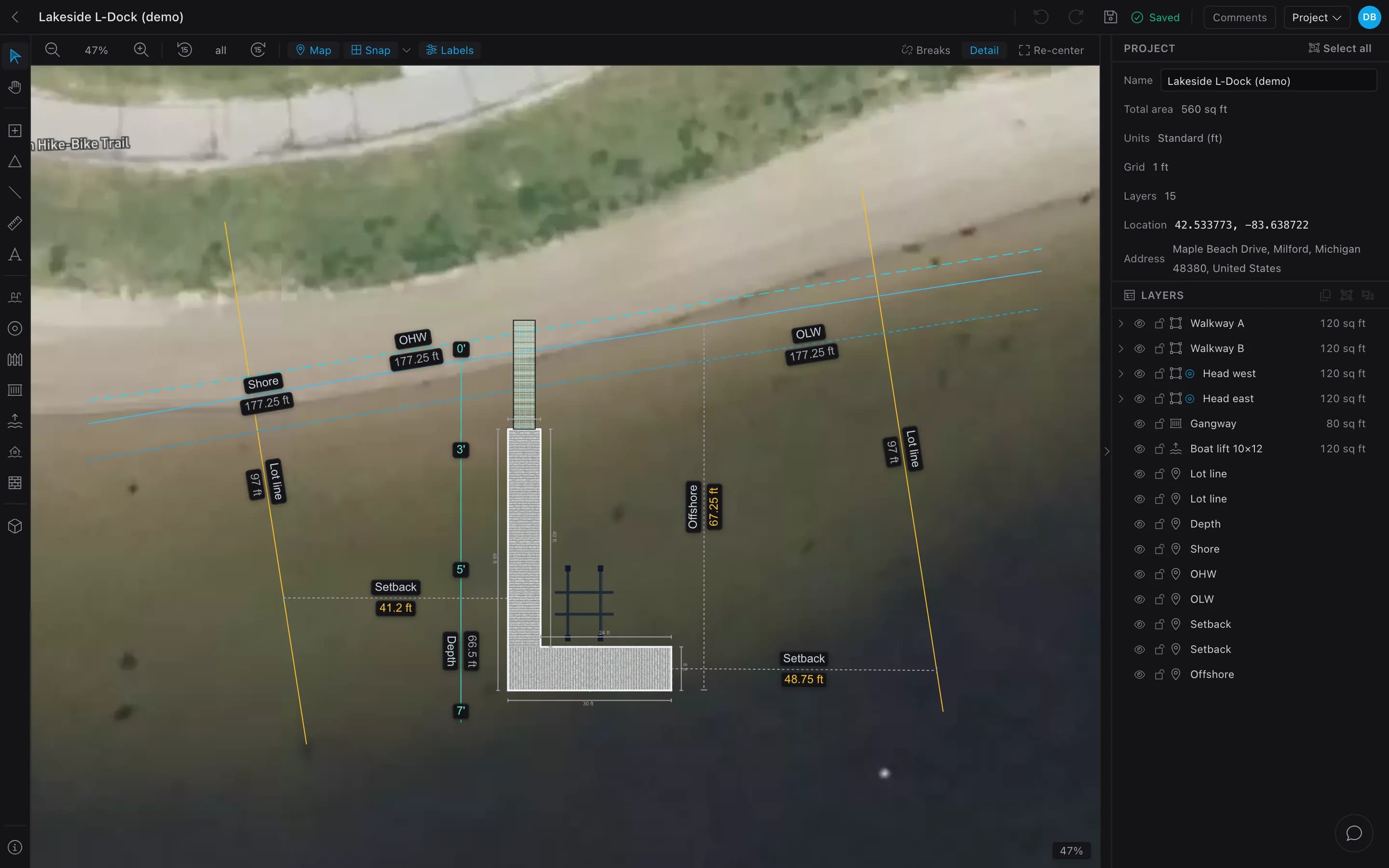Expand the Head west layer
This screenshot has height=868, width=1389.
[x=1120, y=374]
